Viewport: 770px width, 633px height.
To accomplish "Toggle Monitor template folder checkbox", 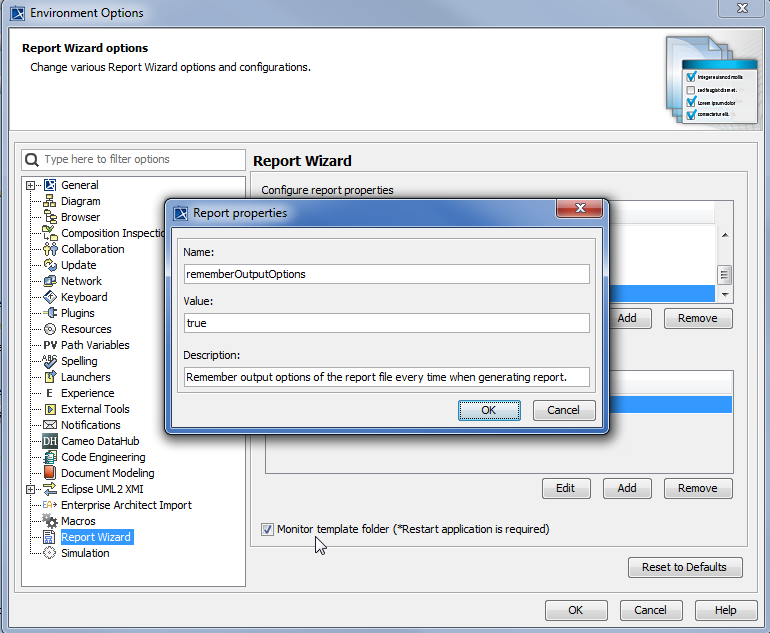I will [267, 529].
